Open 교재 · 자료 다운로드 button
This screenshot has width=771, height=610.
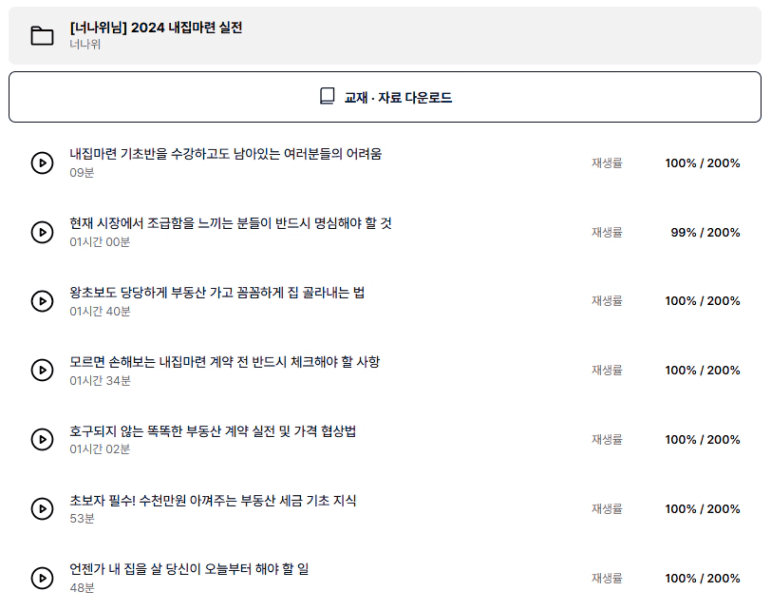(385, 97)
